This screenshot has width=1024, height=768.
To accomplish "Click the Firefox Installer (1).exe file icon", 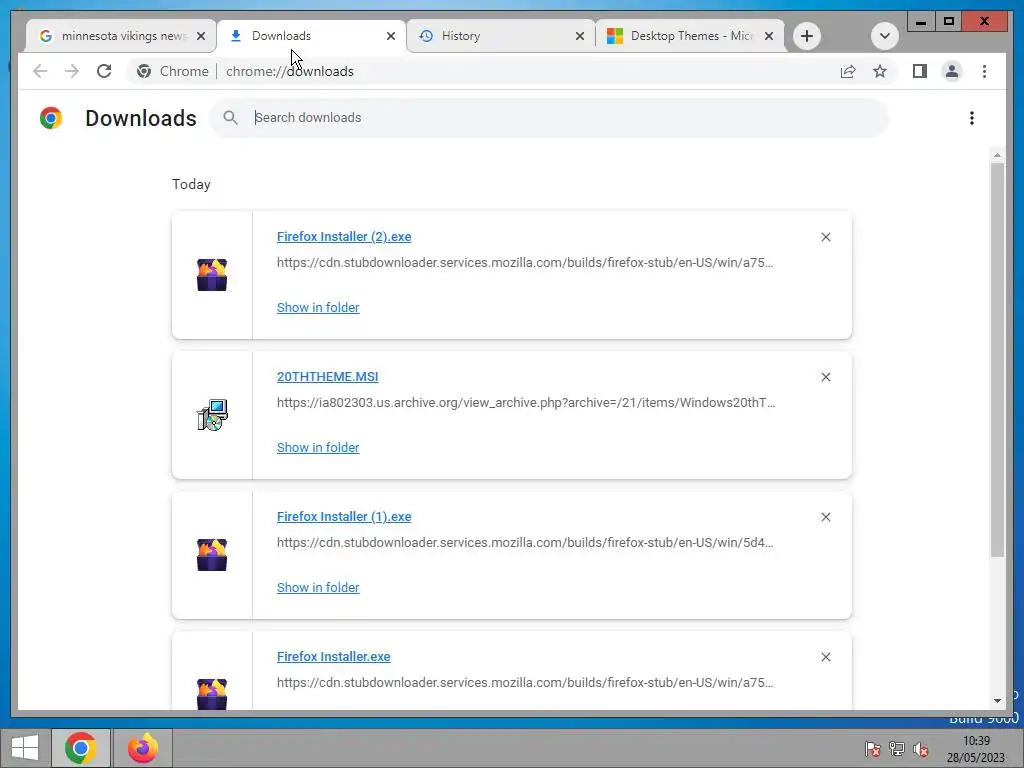I will point(212,554).
